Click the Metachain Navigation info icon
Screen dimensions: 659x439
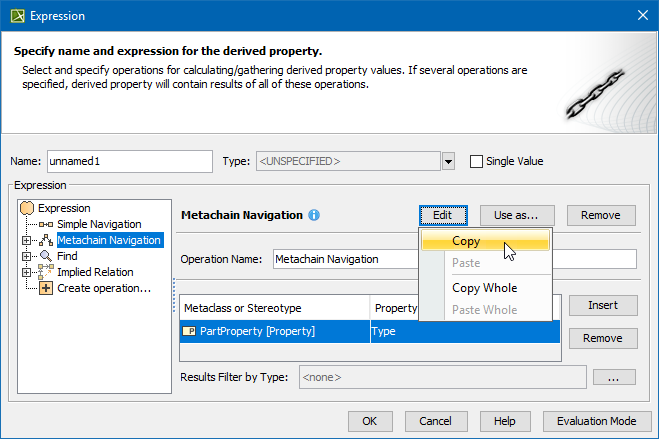pyautogui.click(x=314, y=215)
